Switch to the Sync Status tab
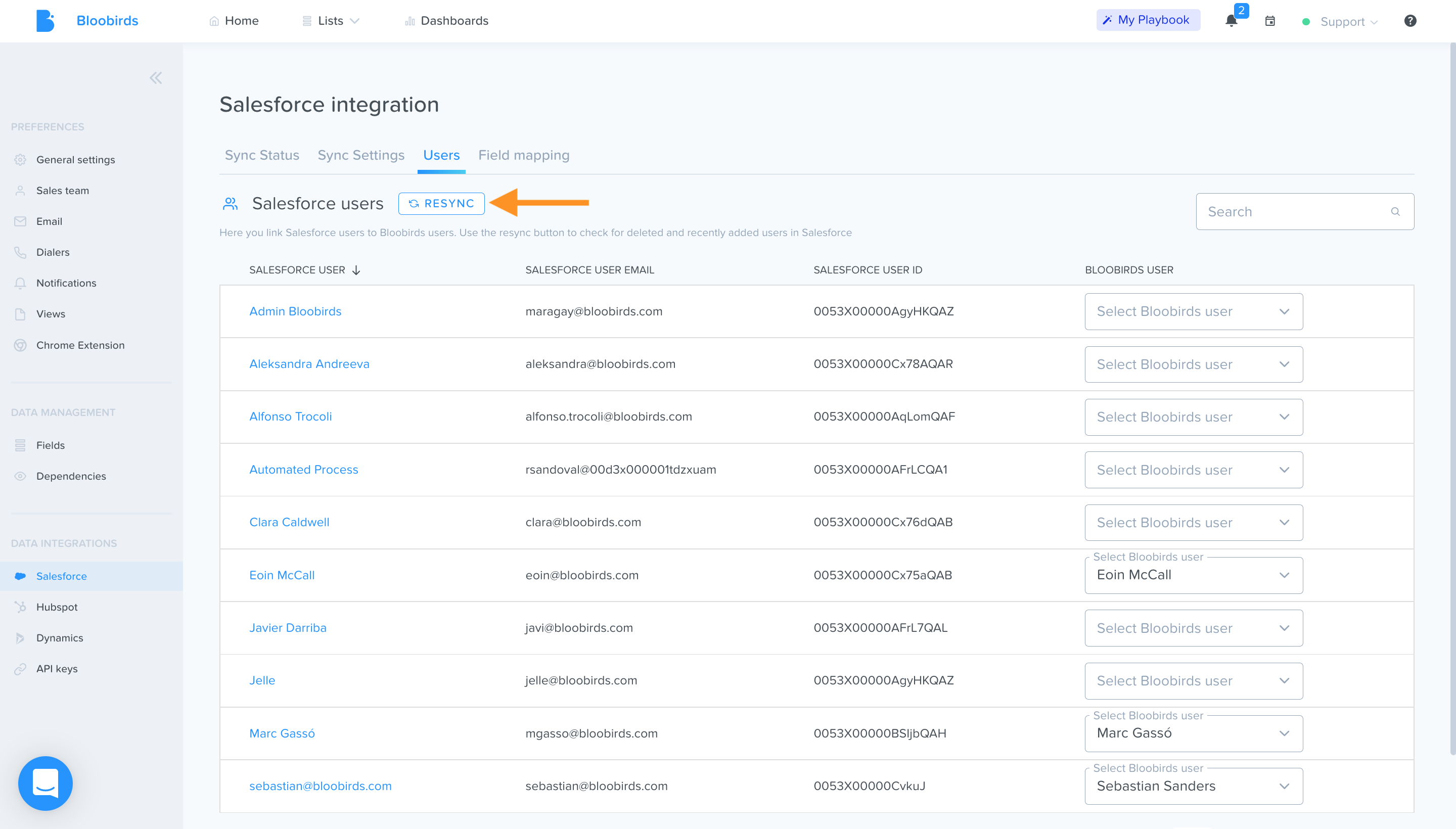 click(x=262, y=155)
